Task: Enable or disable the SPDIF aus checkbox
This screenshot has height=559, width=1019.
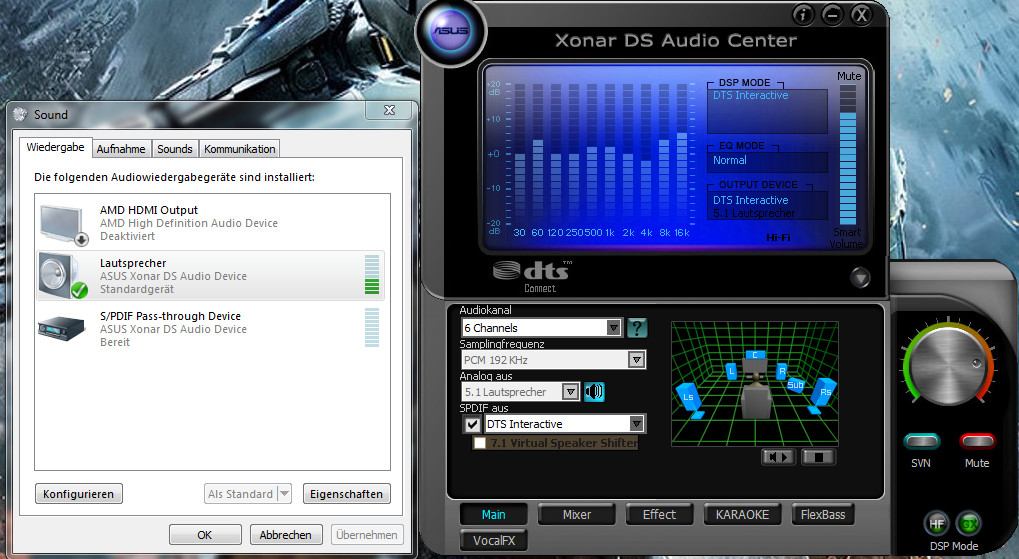Action: pos(472,424)
